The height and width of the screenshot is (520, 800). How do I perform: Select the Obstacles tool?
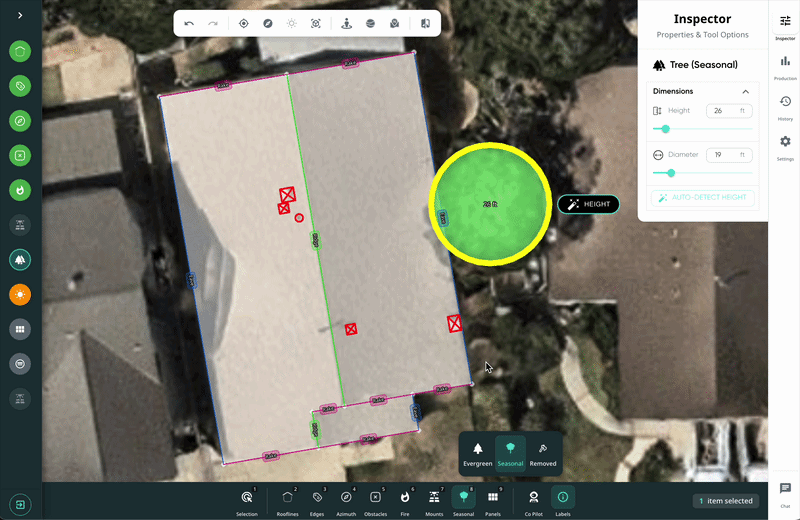(375, 500)
